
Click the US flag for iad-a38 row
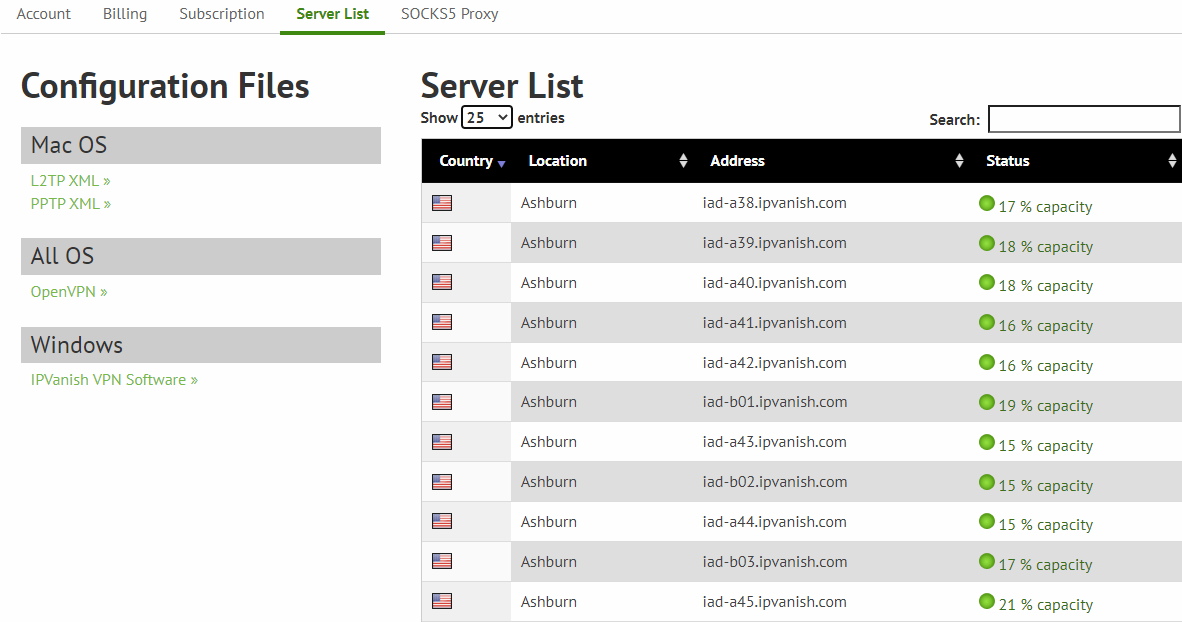click(442, 203)
